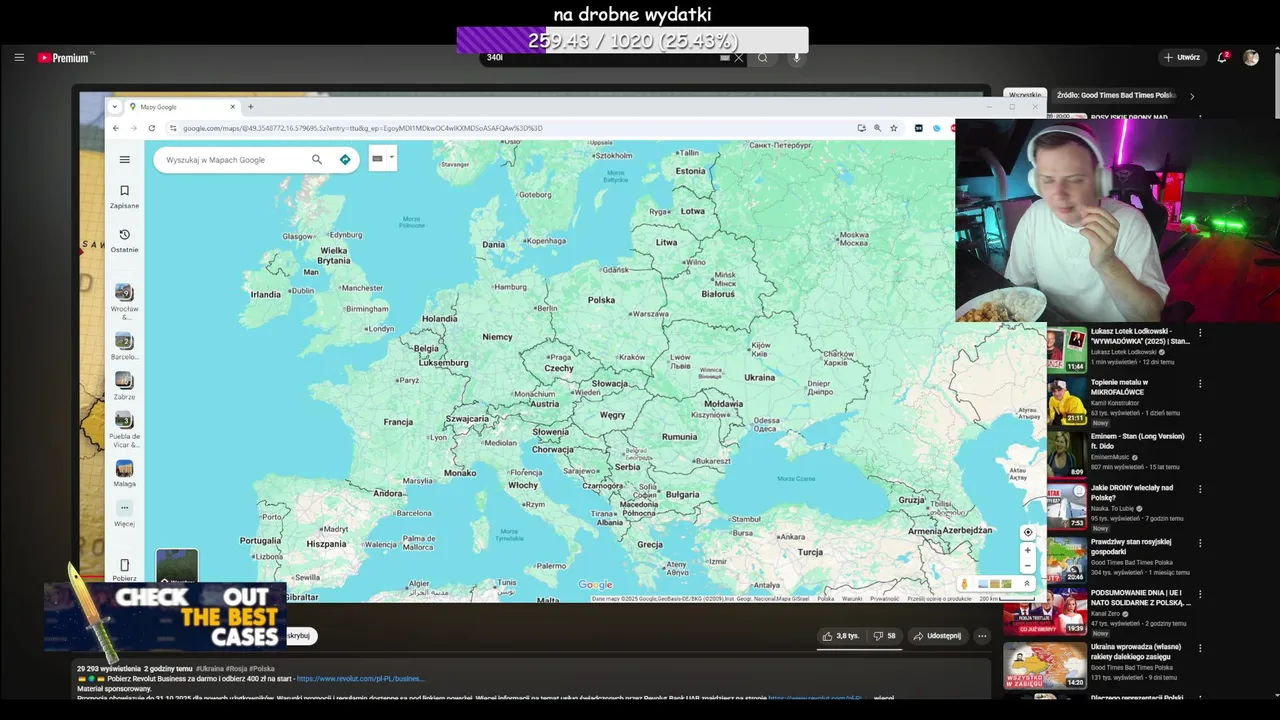Click the YouTube Premium logo
Image resolution: width=1280 pixels, height=720 pixels.
pyautogui.click(x=64, y=57)
